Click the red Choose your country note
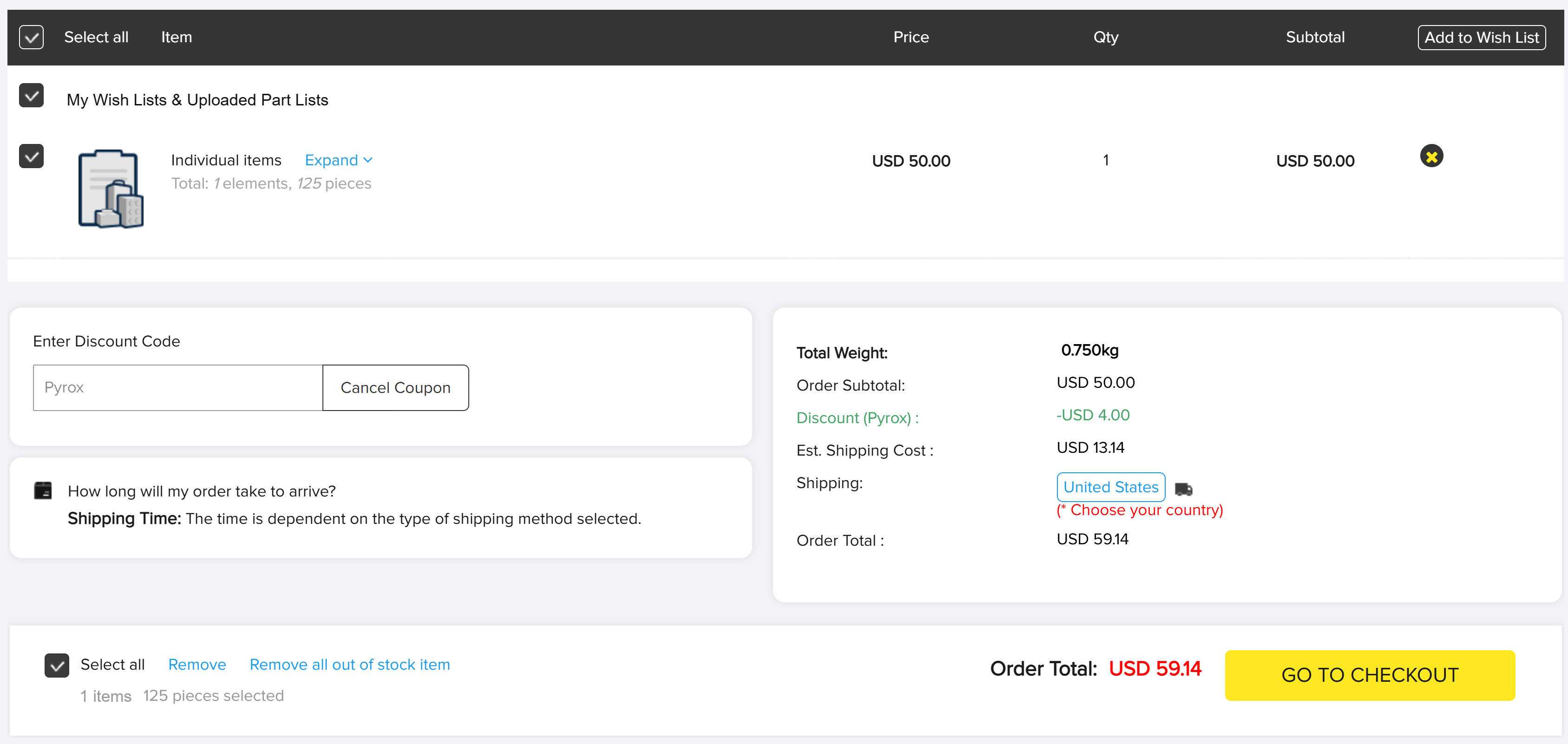 [1140, 510]
